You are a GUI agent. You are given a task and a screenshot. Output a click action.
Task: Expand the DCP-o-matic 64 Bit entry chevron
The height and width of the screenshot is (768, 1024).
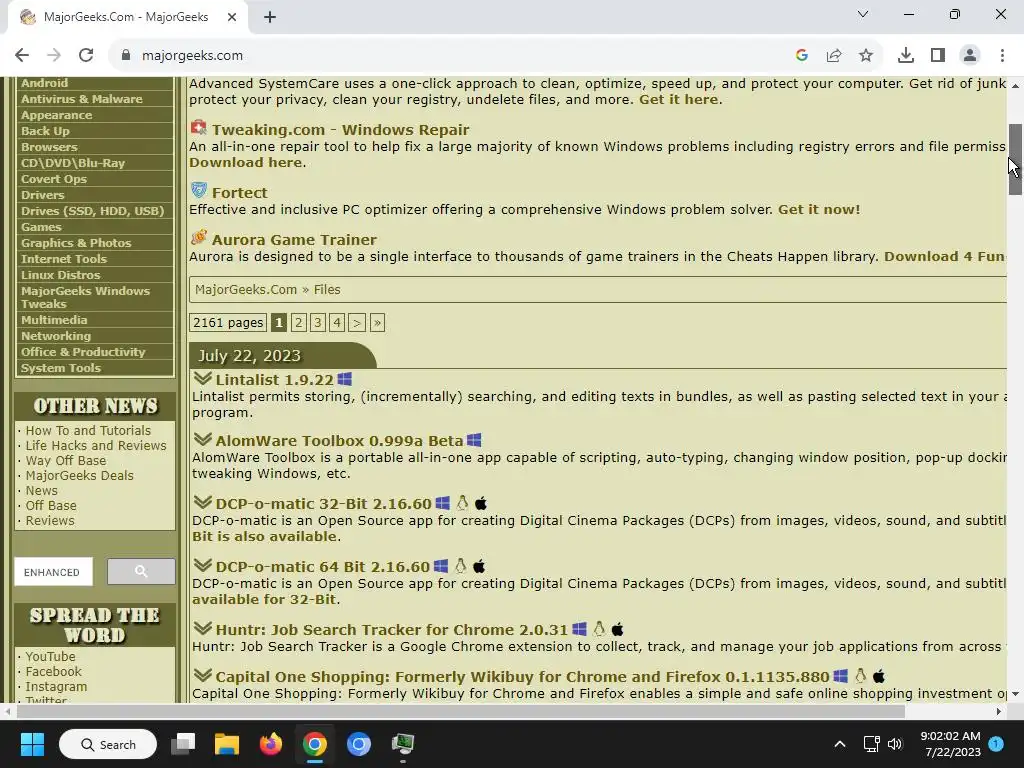[202, 565]
